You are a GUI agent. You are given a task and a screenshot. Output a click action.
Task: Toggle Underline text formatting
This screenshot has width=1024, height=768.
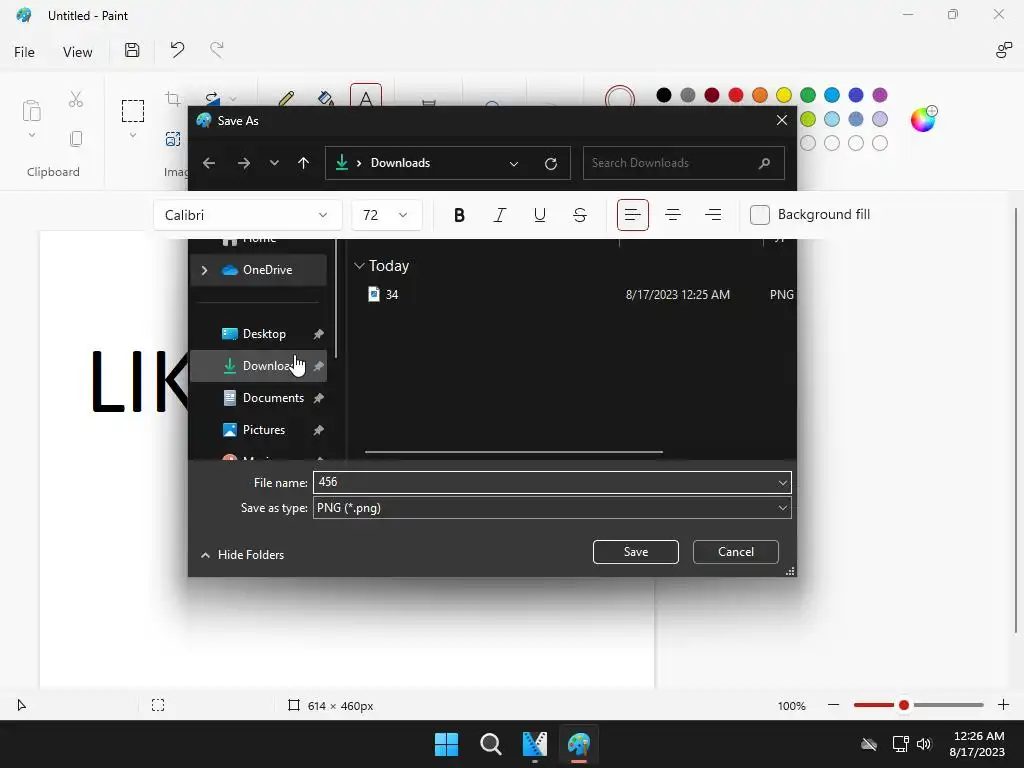tap(539, 215)
